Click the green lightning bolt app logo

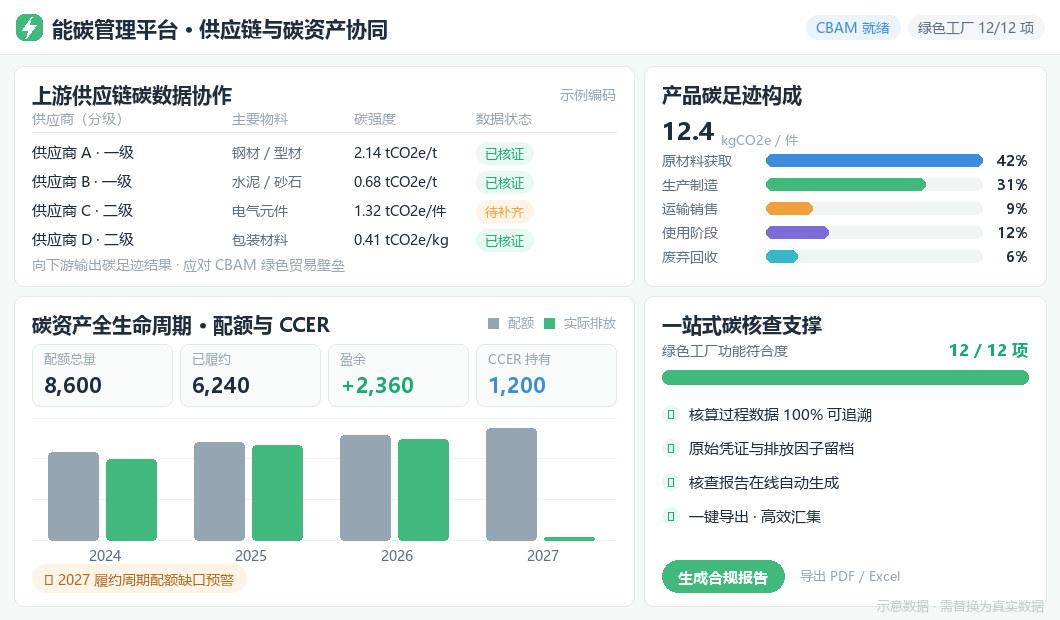29,28
